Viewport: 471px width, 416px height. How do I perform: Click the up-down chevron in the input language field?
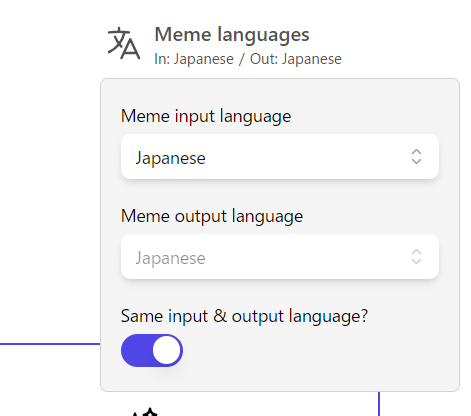(x=416, y=157)
